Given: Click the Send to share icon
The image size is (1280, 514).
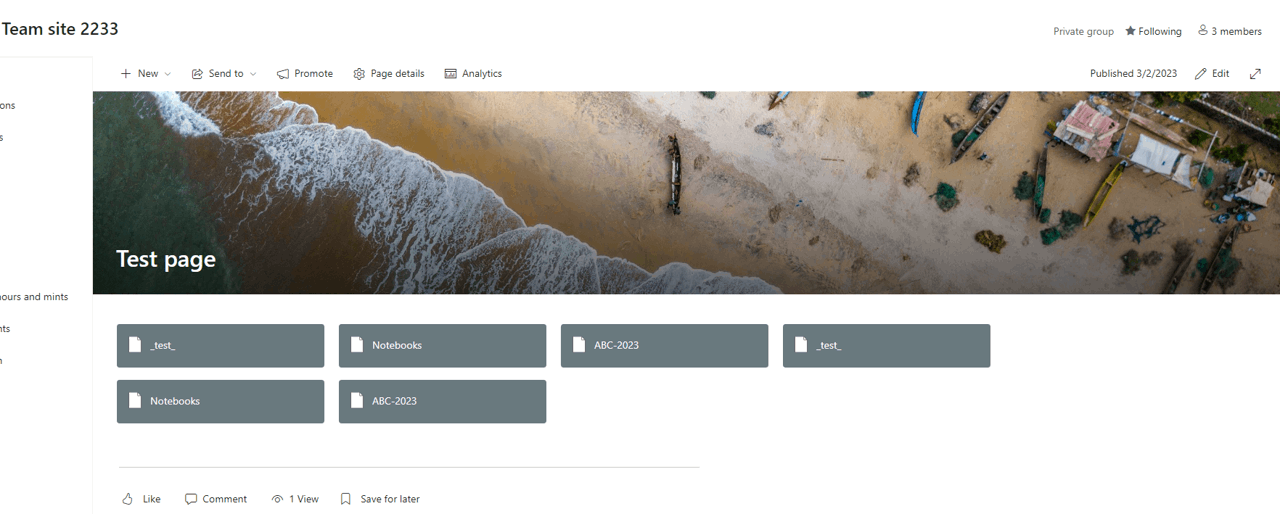Looking at the screenshot, I should (x=198, y=74).
